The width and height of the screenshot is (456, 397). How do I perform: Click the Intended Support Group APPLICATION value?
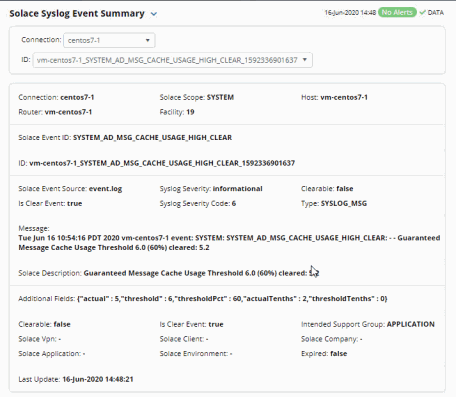[410, 324]
